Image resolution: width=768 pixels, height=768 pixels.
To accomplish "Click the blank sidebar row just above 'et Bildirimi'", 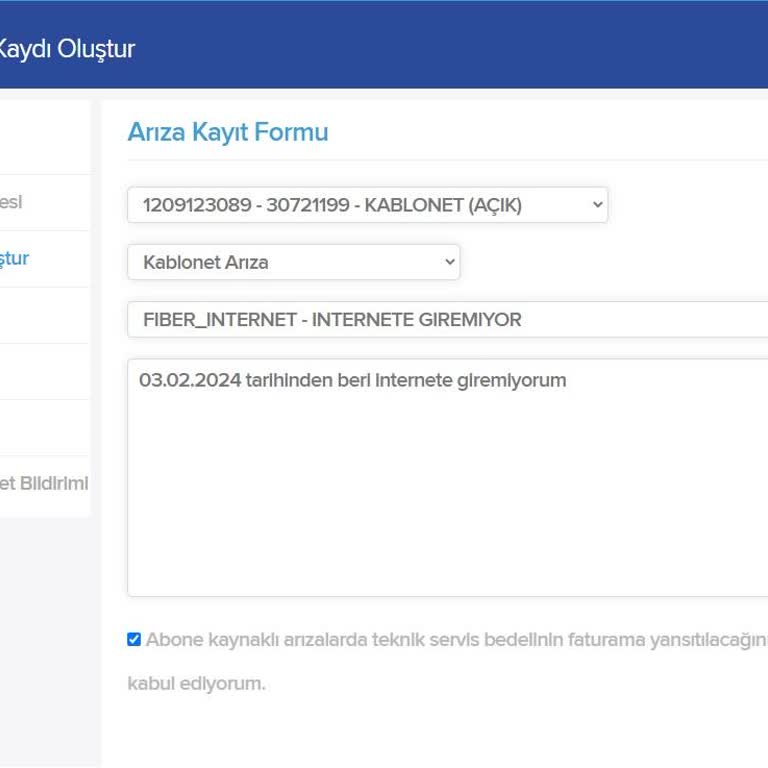I will (x=44, y=428).
